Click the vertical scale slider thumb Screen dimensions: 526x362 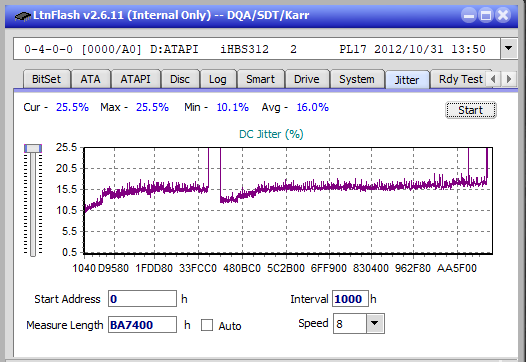(x=33, y=148)
